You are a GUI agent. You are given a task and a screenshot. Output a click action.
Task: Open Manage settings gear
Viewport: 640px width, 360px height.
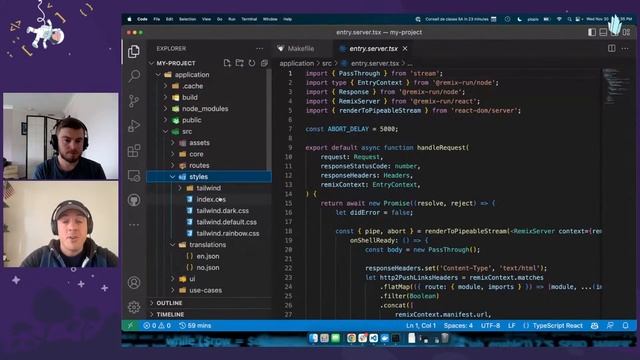134,307
